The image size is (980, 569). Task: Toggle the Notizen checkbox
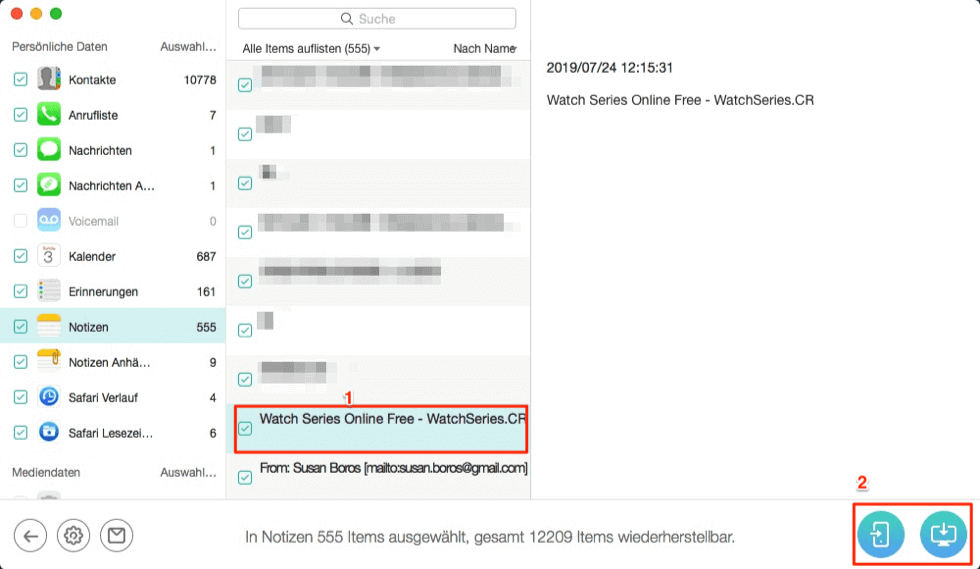21,326
